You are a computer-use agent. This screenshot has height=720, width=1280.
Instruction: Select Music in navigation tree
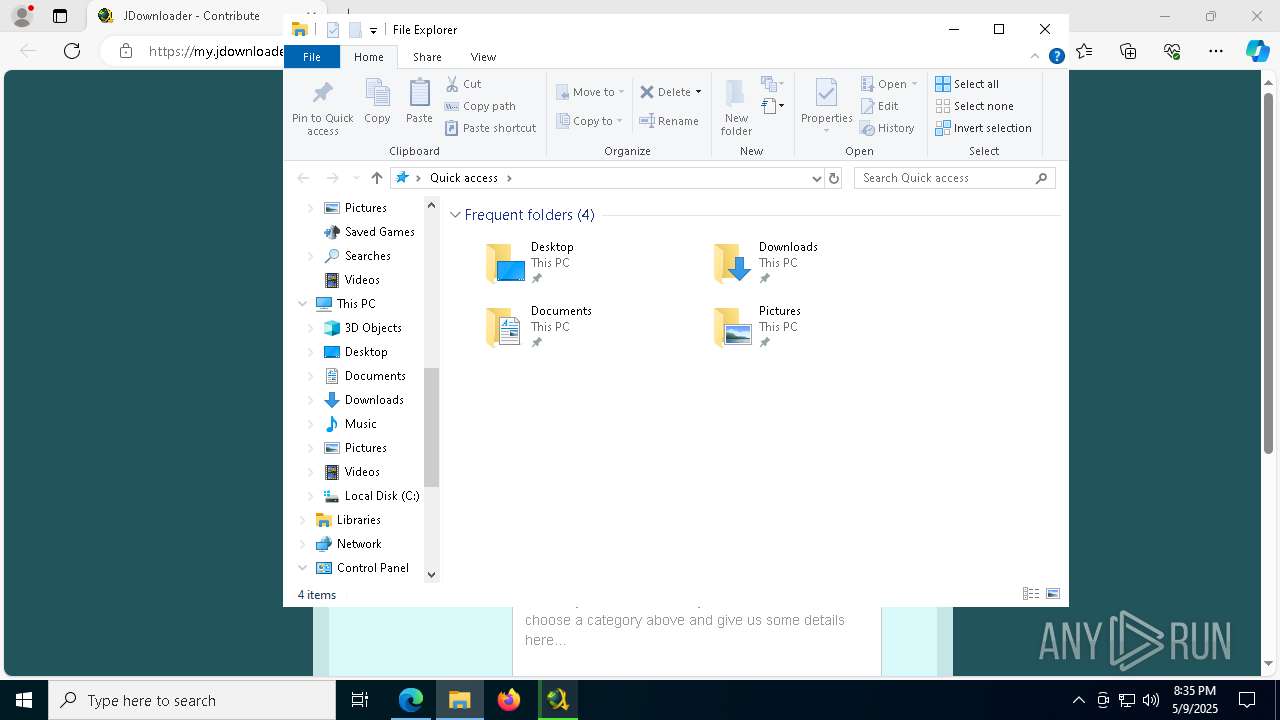[x=360, y=424]
